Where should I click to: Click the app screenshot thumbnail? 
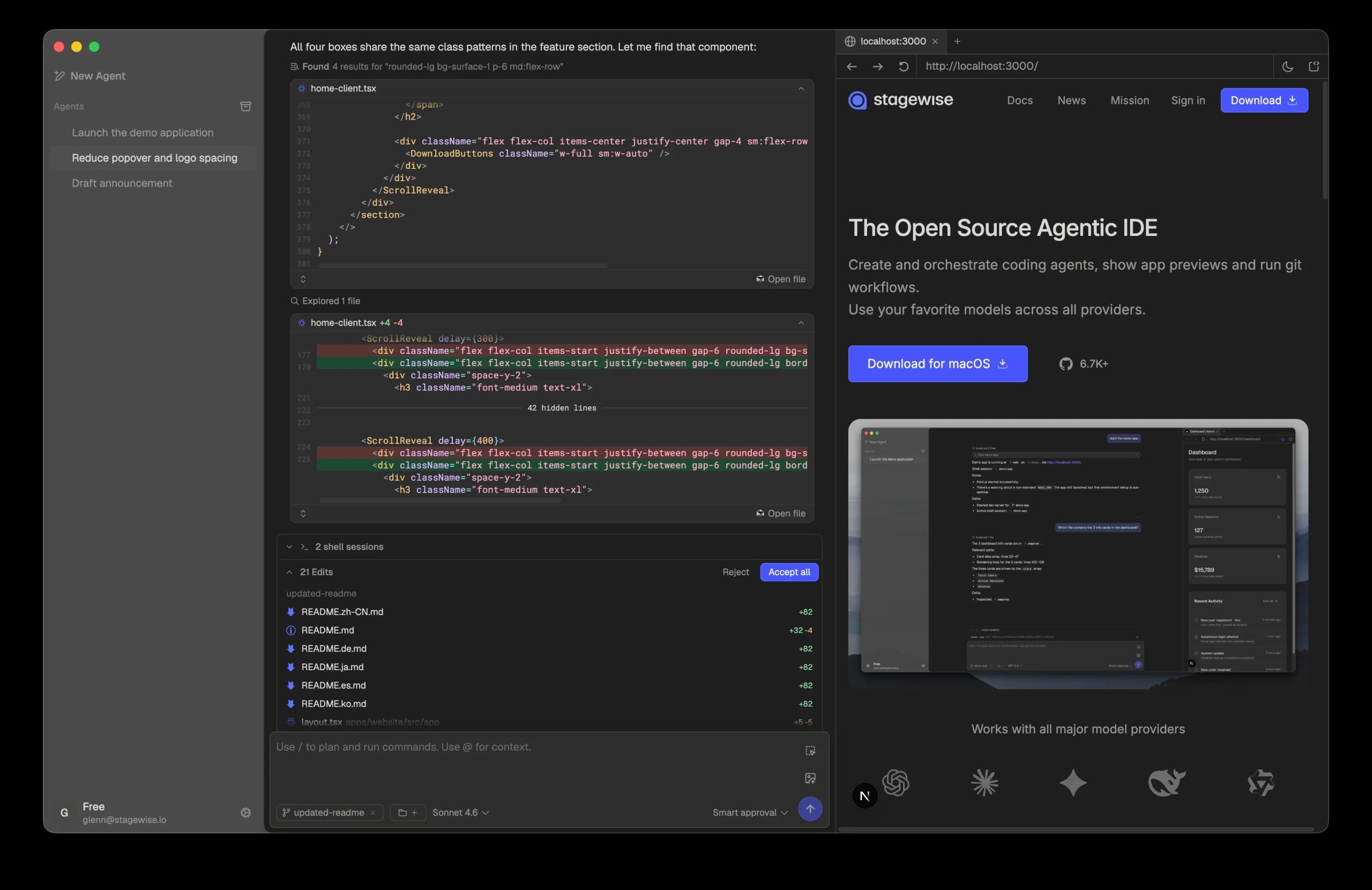pos(1077,554)
